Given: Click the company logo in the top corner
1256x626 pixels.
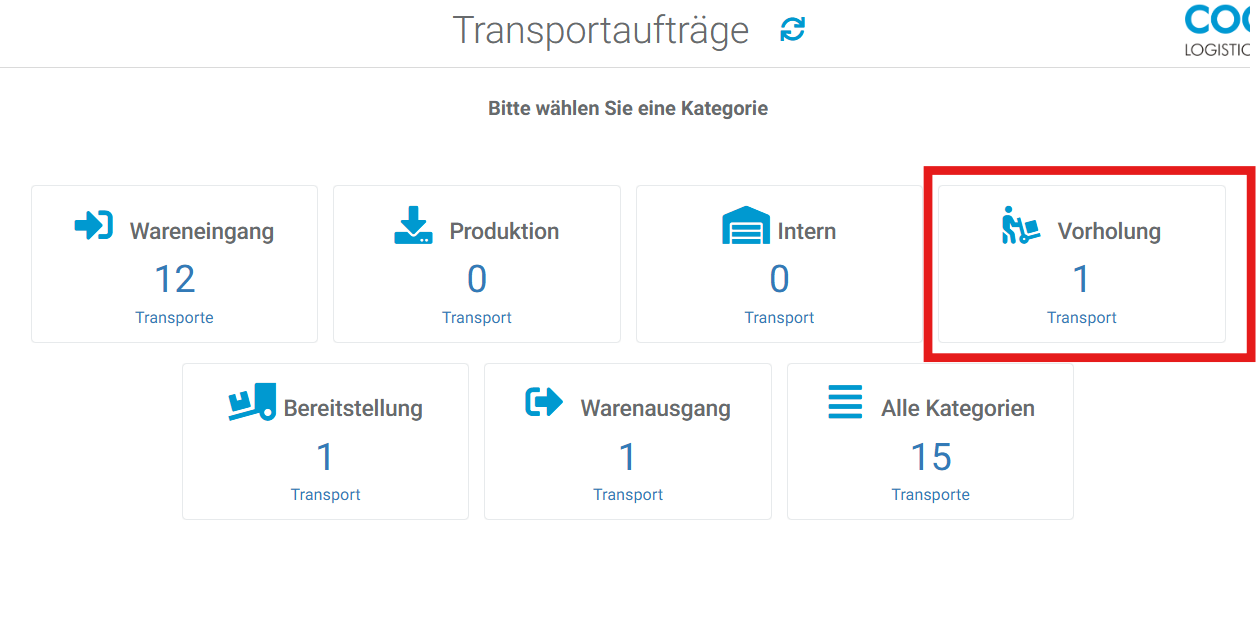Looking at the screenshot, I should click(x=1219, y=32).
